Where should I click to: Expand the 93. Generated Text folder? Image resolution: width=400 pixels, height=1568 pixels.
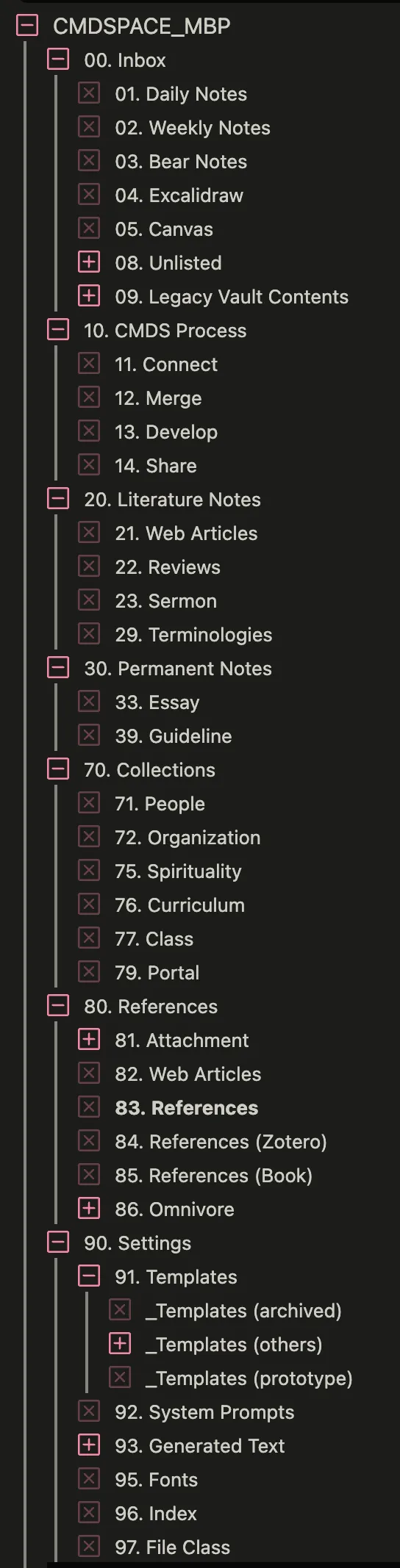click(x=89, y=1445)
